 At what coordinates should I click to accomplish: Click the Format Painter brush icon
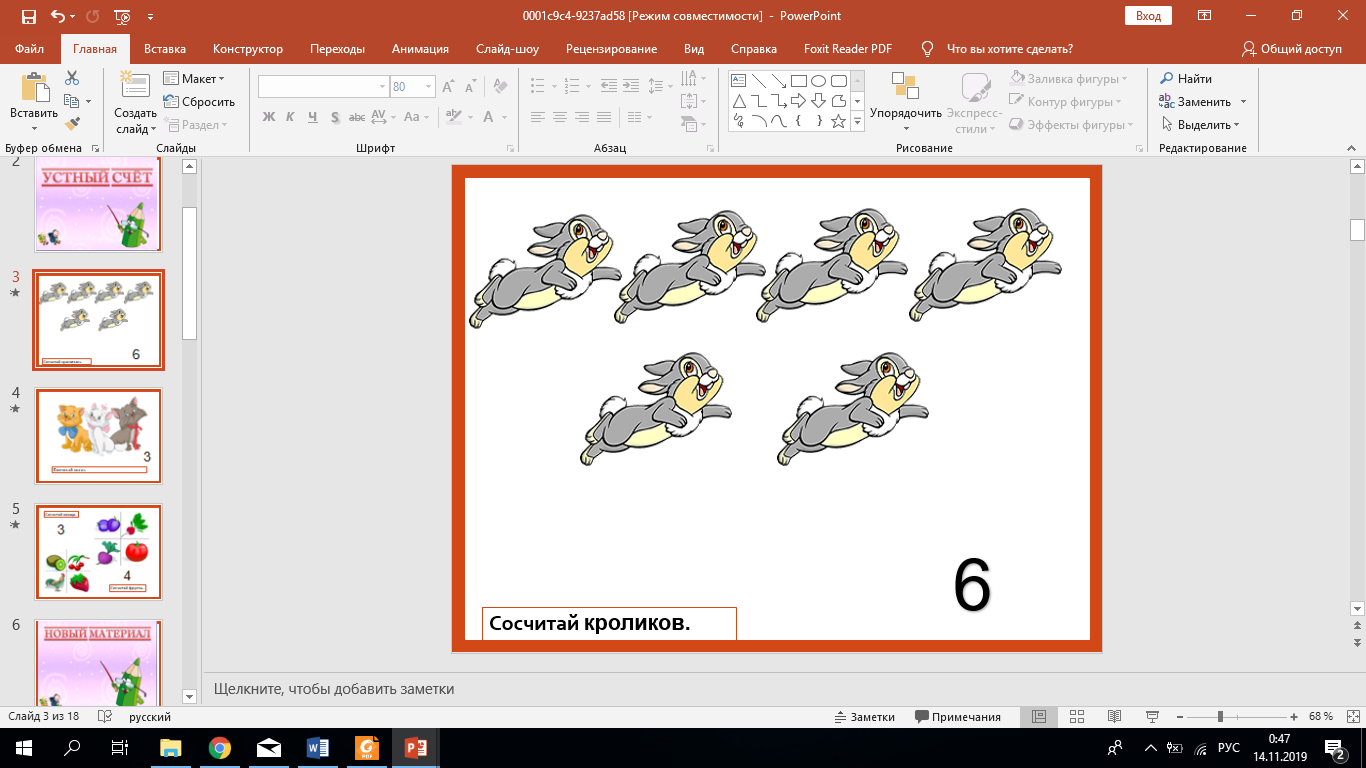pos(72,124)
